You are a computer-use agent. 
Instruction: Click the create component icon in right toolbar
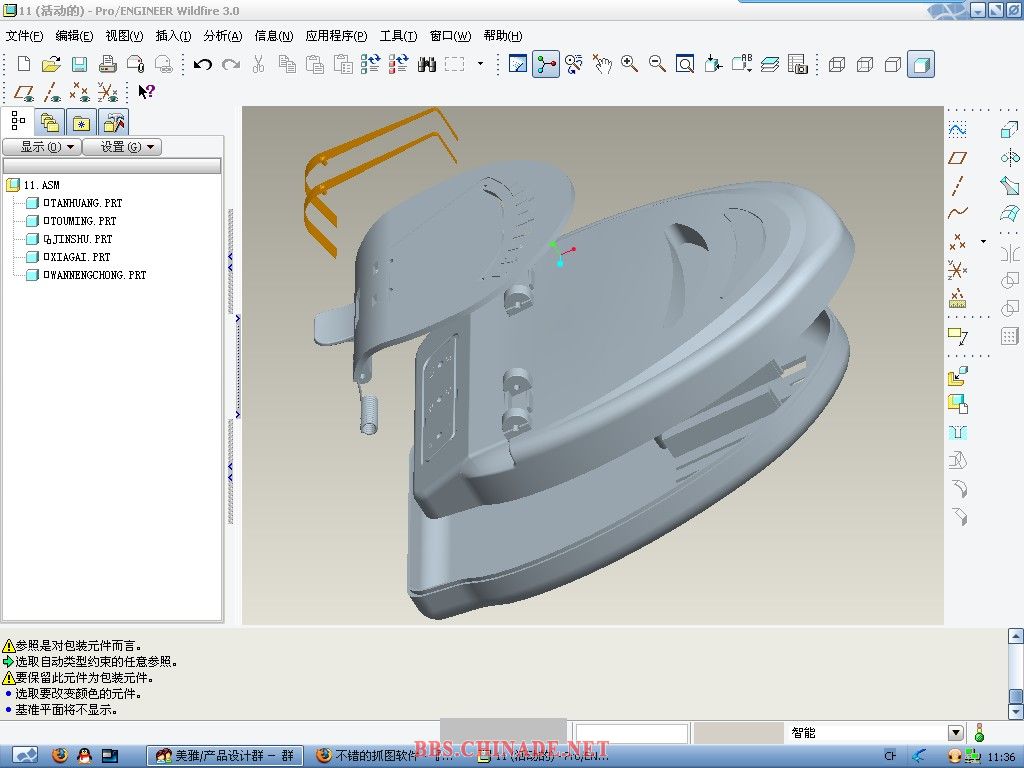(957, 405)
